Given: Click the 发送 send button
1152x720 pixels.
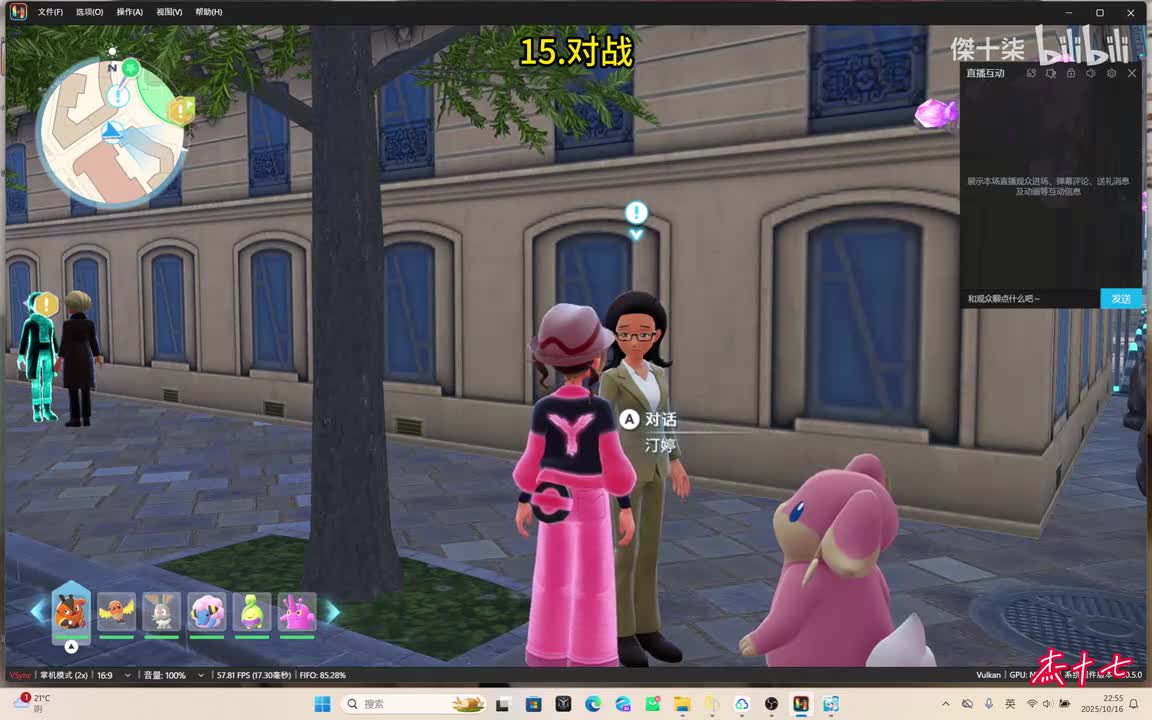Looking at the screenshot, I should point(1121,298).
